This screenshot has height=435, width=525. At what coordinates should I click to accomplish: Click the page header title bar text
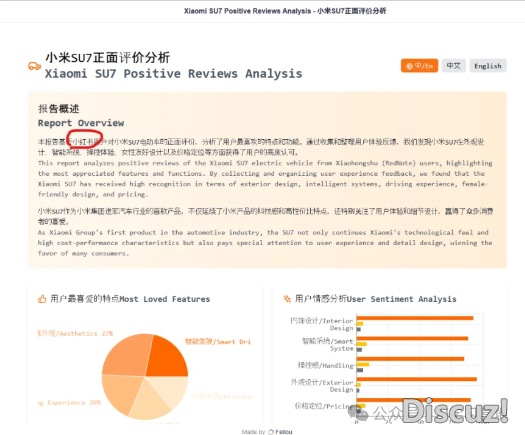pos(285,11)
